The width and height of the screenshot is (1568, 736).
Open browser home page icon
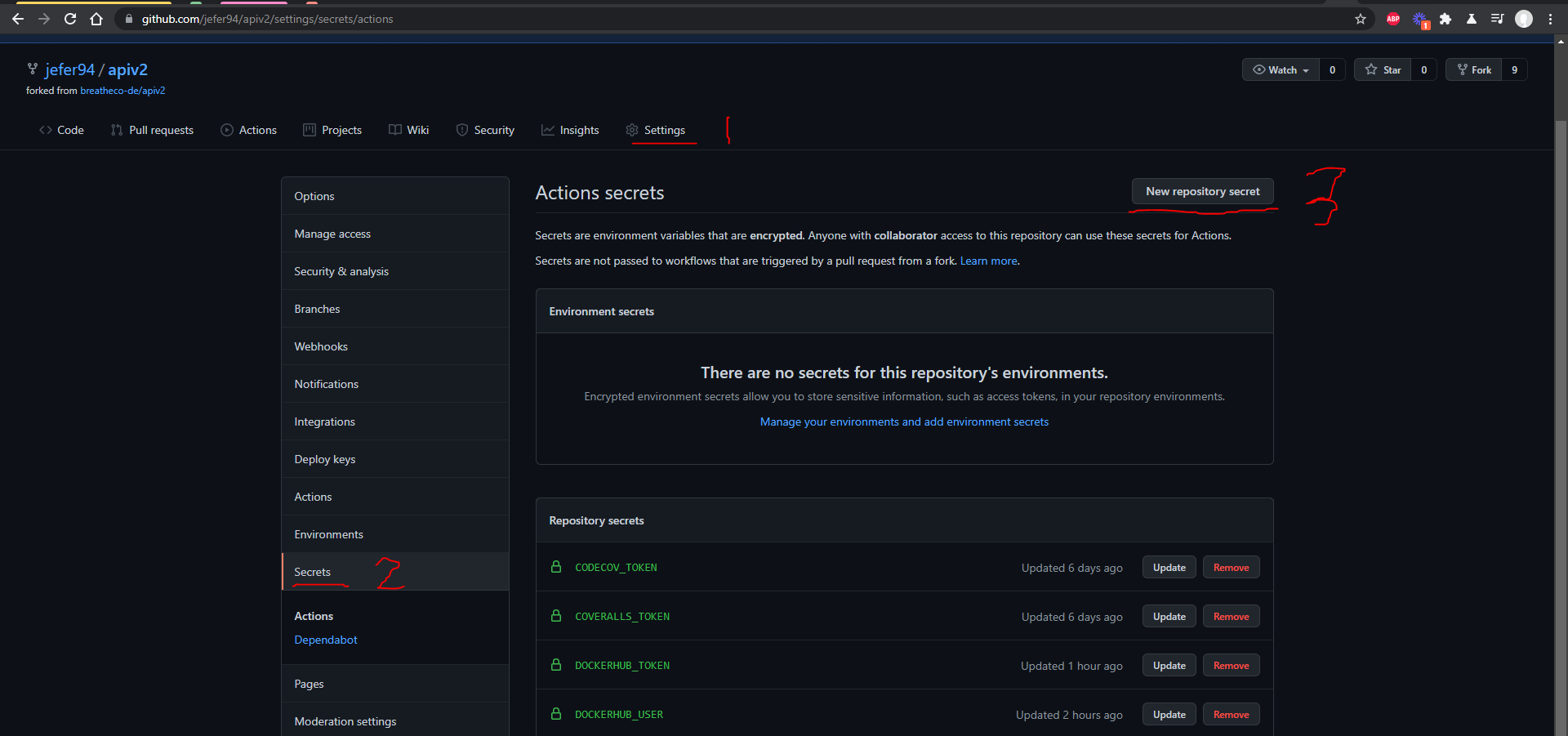[96, 19]
